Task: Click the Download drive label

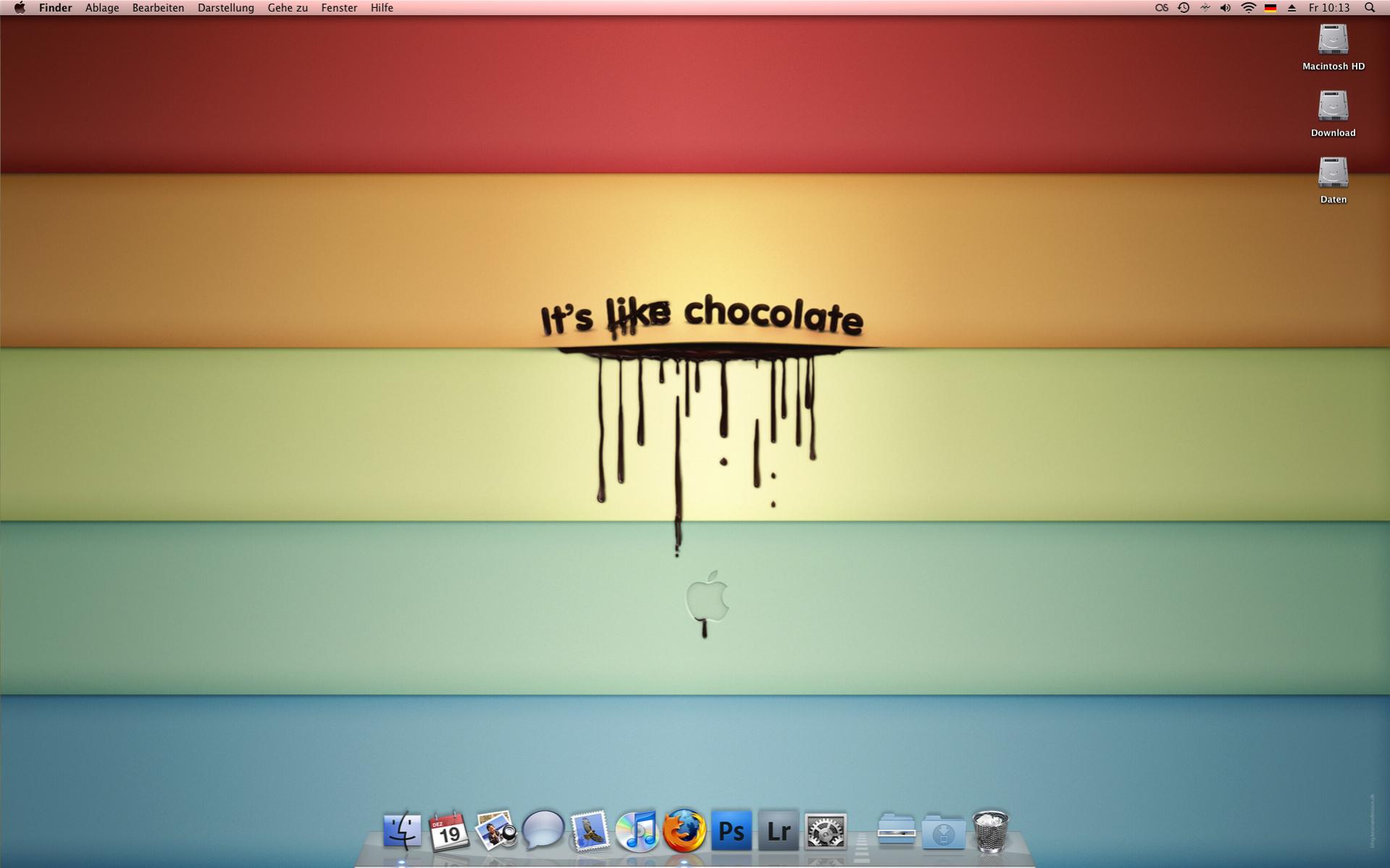Action: tap(1333, 133)
